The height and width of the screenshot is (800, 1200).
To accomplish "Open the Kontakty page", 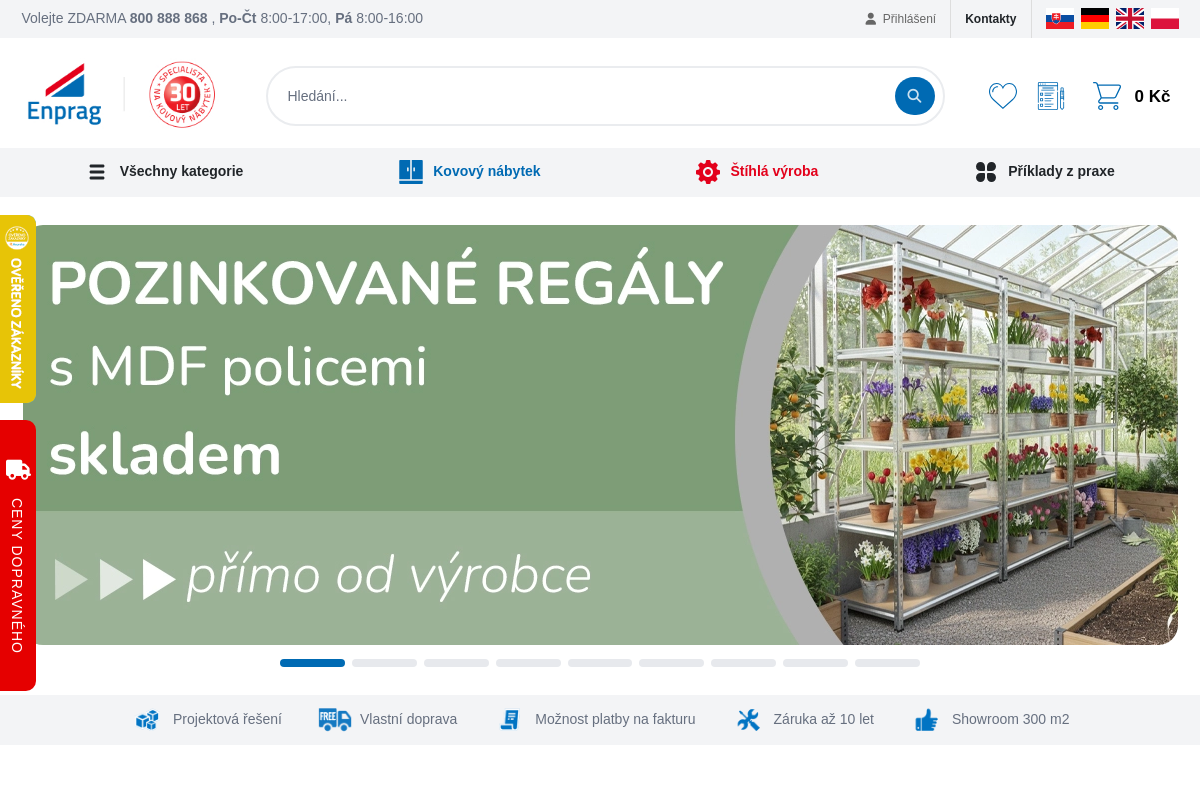I will click(x=990, y=18).
